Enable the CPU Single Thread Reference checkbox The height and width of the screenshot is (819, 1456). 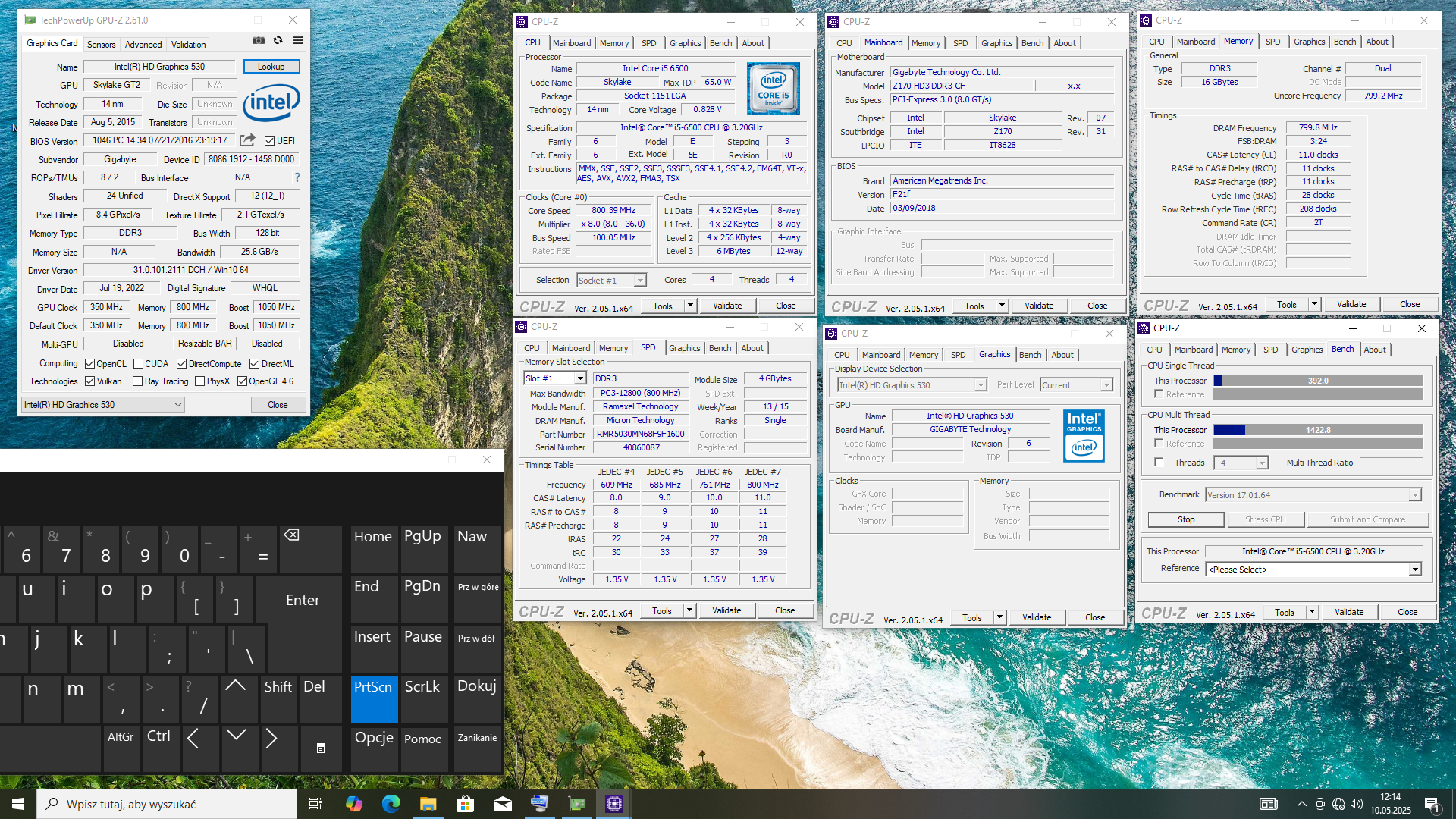click(x=1159, y=394)
